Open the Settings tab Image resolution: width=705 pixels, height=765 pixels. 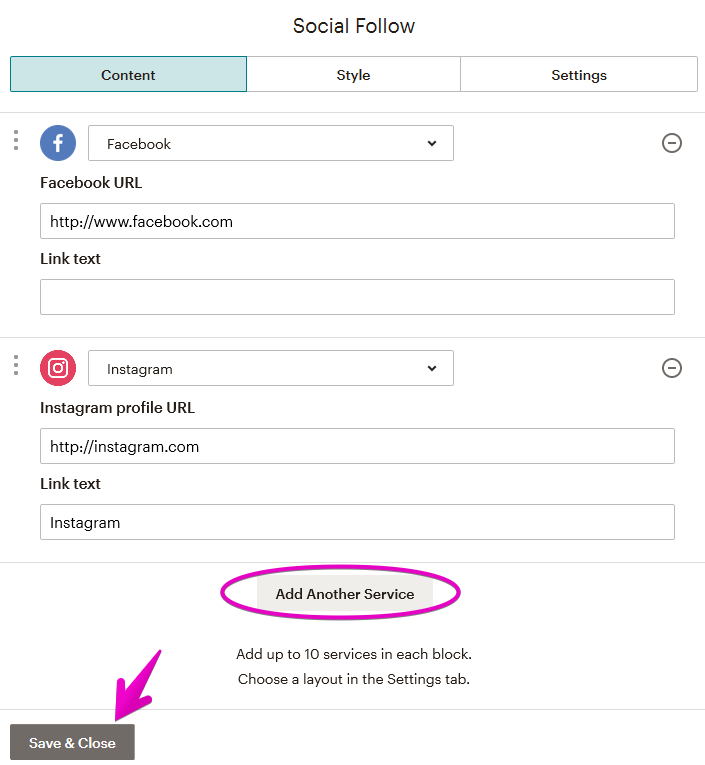coord(579,74)
